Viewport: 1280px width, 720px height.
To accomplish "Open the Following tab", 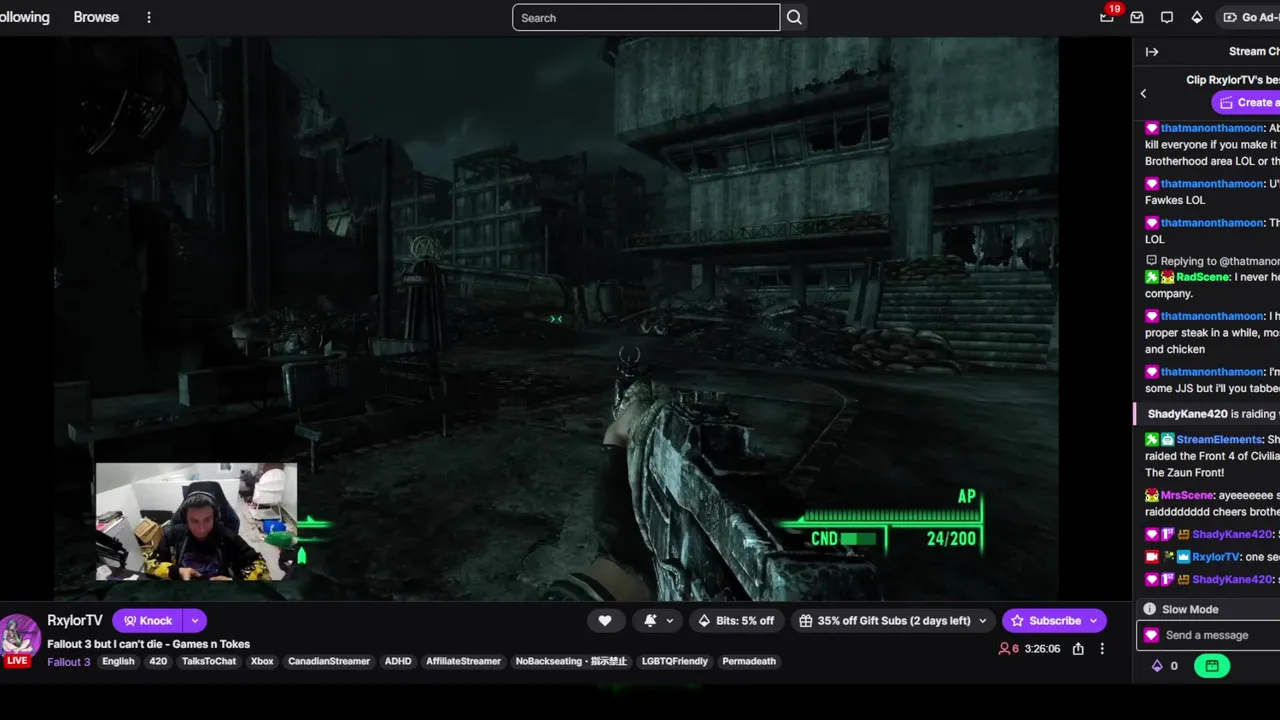I will point(24,17).
